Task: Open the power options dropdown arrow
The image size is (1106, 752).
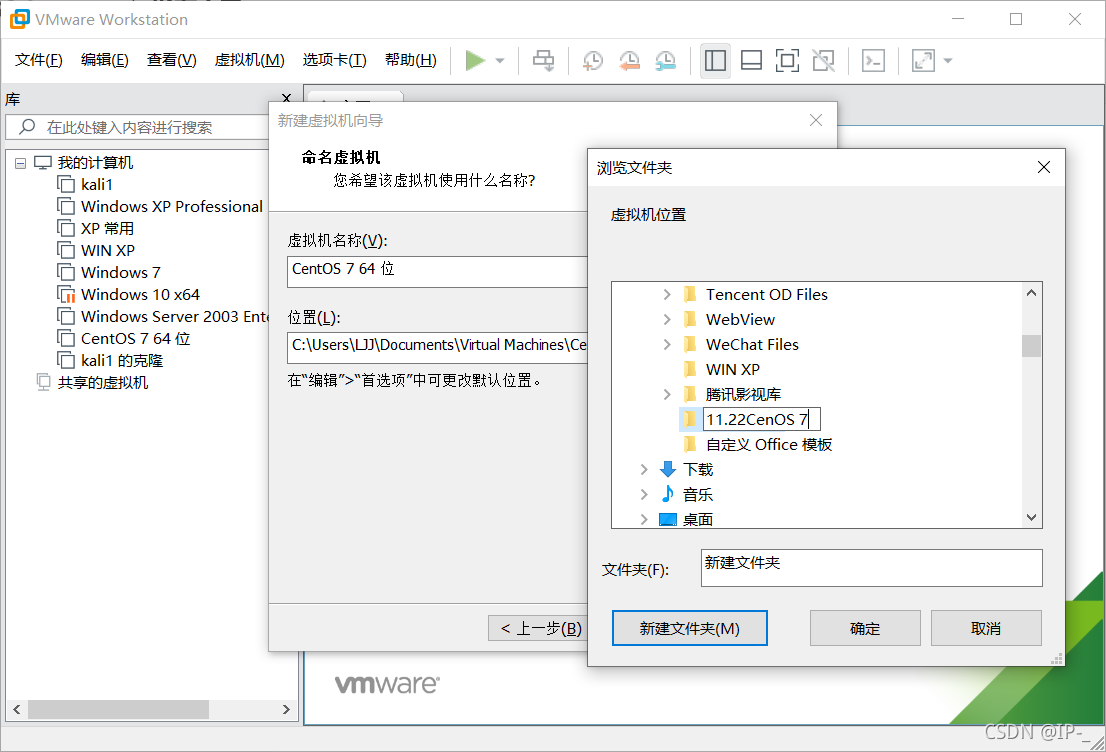Action: 500,61
